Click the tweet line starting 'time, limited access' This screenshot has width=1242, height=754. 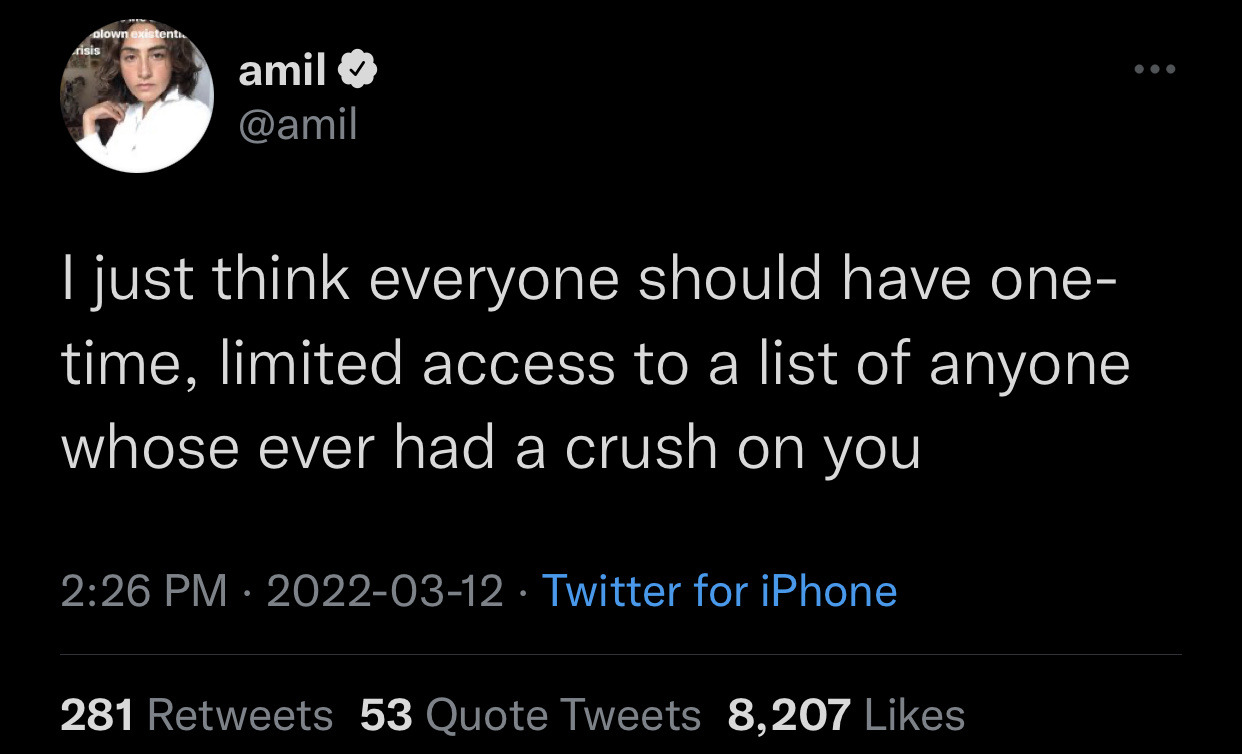point(595,365)
